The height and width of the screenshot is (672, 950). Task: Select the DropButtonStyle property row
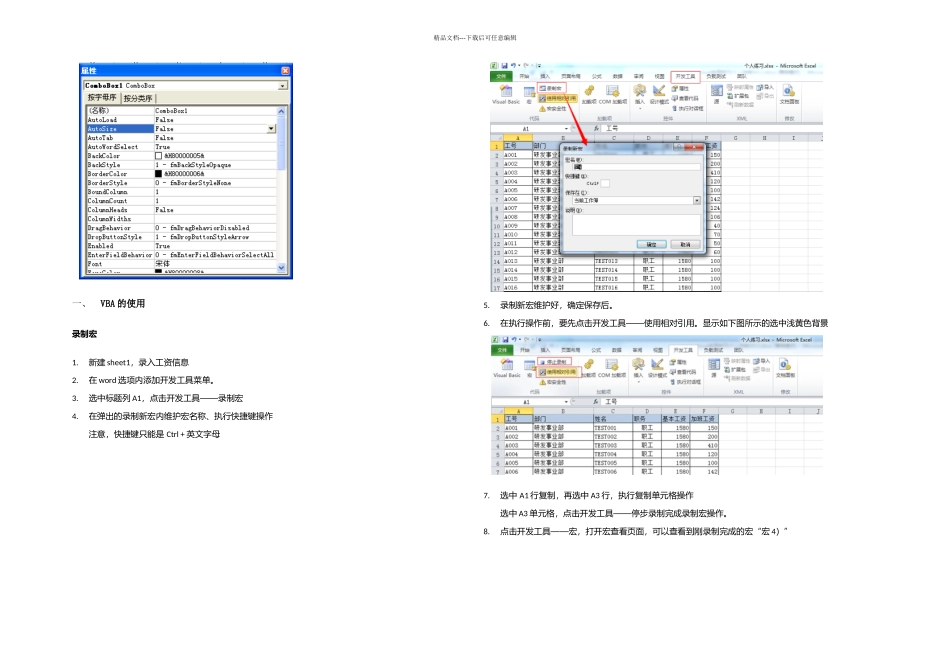[181, 237]
